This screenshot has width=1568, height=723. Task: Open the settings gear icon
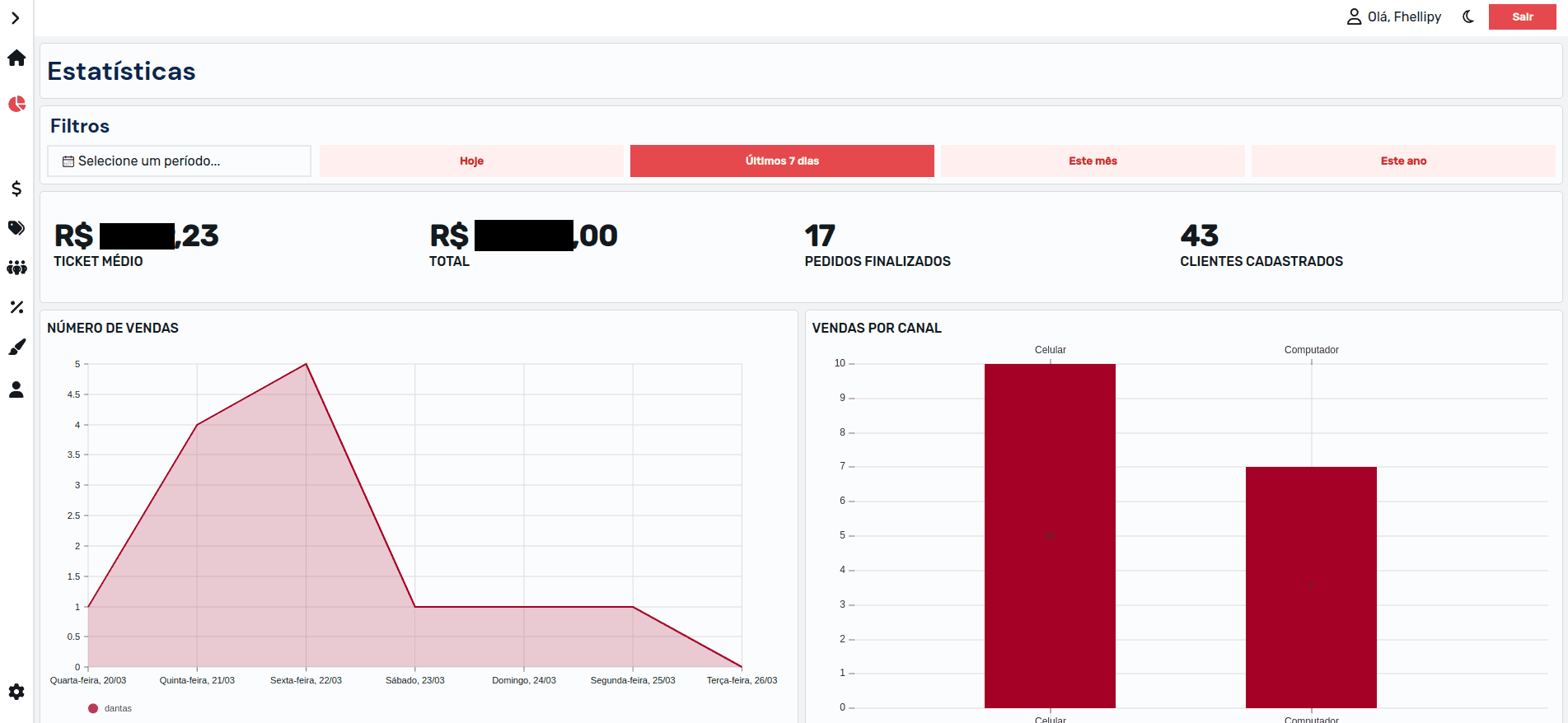coord(16,692)
